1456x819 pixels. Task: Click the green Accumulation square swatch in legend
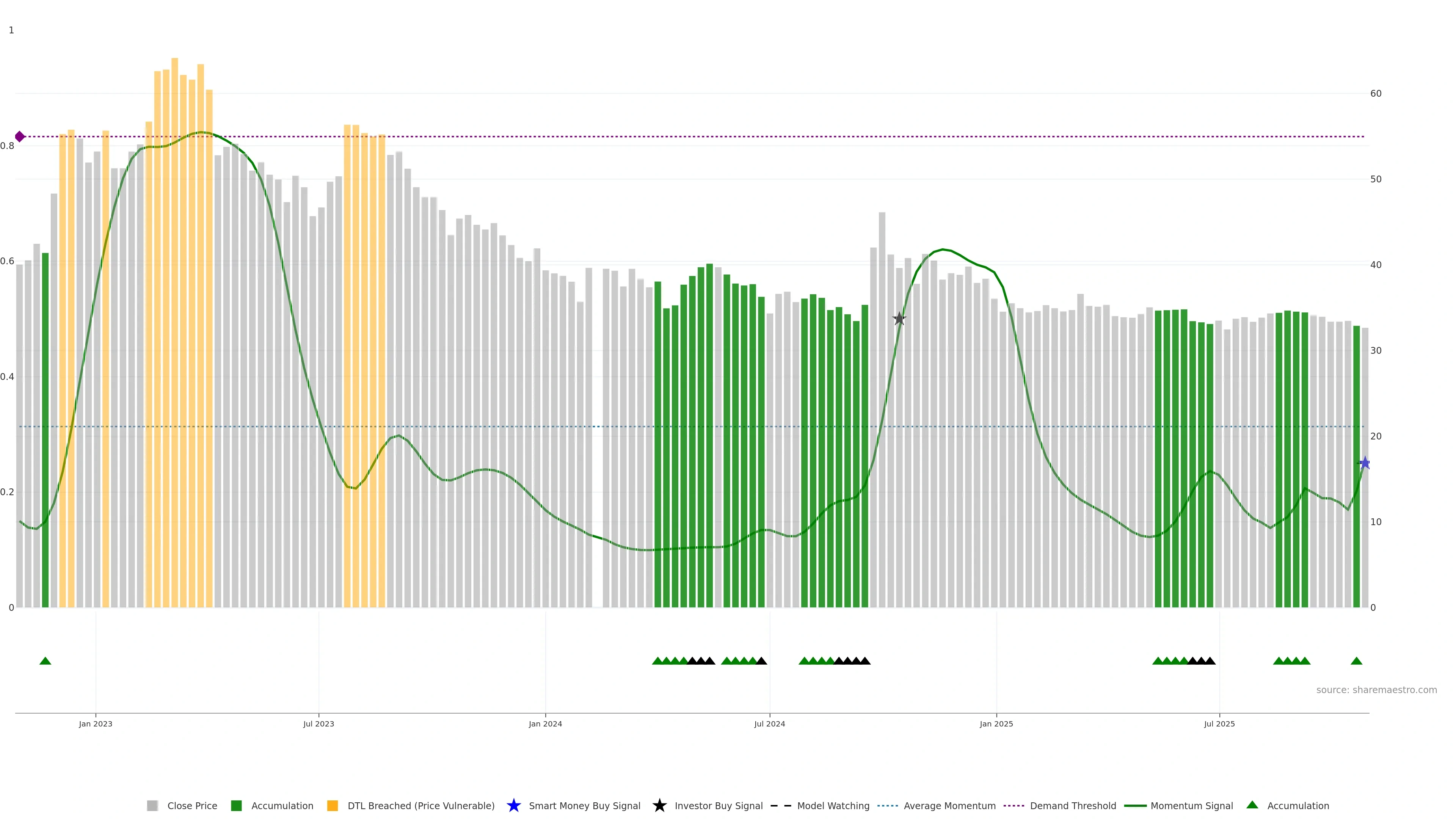point(236,806)
